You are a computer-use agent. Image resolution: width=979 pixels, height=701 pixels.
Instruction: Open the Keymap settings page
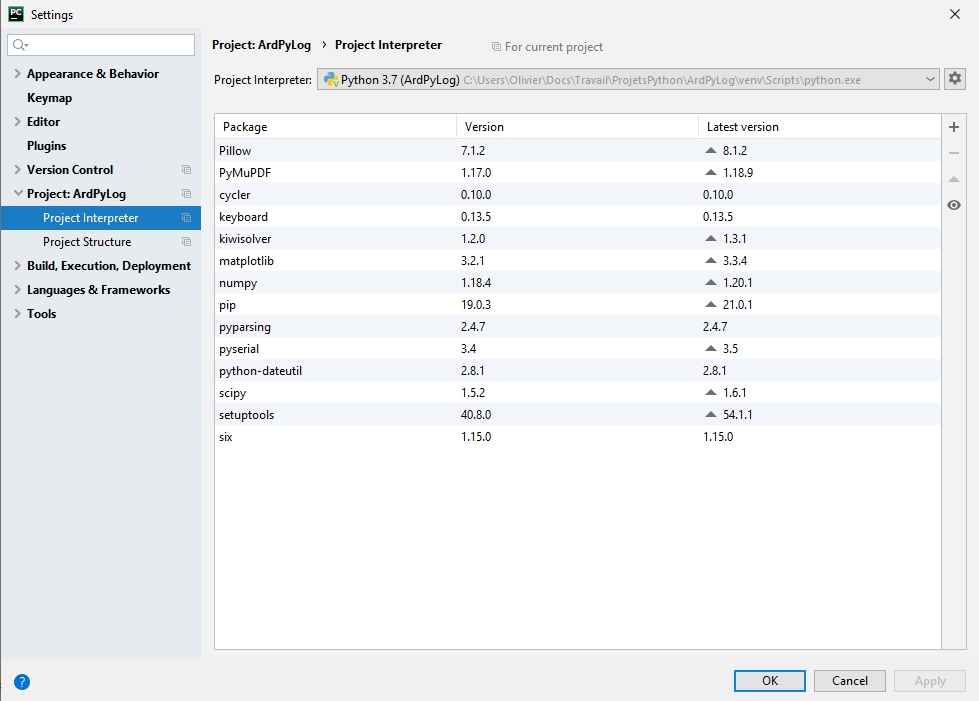[49, 98]
